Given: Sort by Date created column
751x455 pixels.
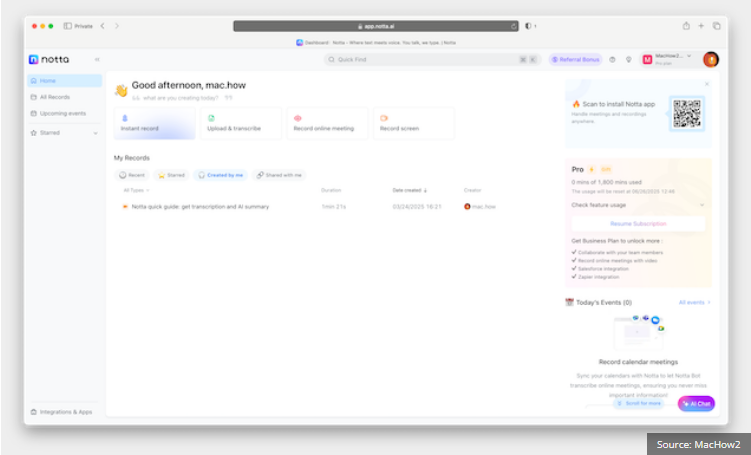Looking at the screenshot, I should [410, 190].
